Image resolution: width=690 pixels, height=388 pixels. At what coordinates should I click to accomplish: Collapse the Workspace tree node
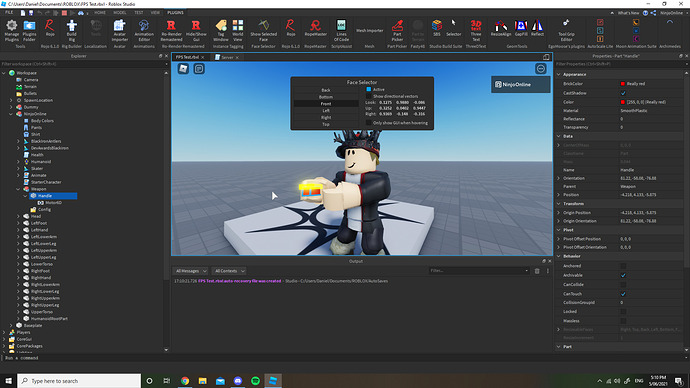coord(4,73)
